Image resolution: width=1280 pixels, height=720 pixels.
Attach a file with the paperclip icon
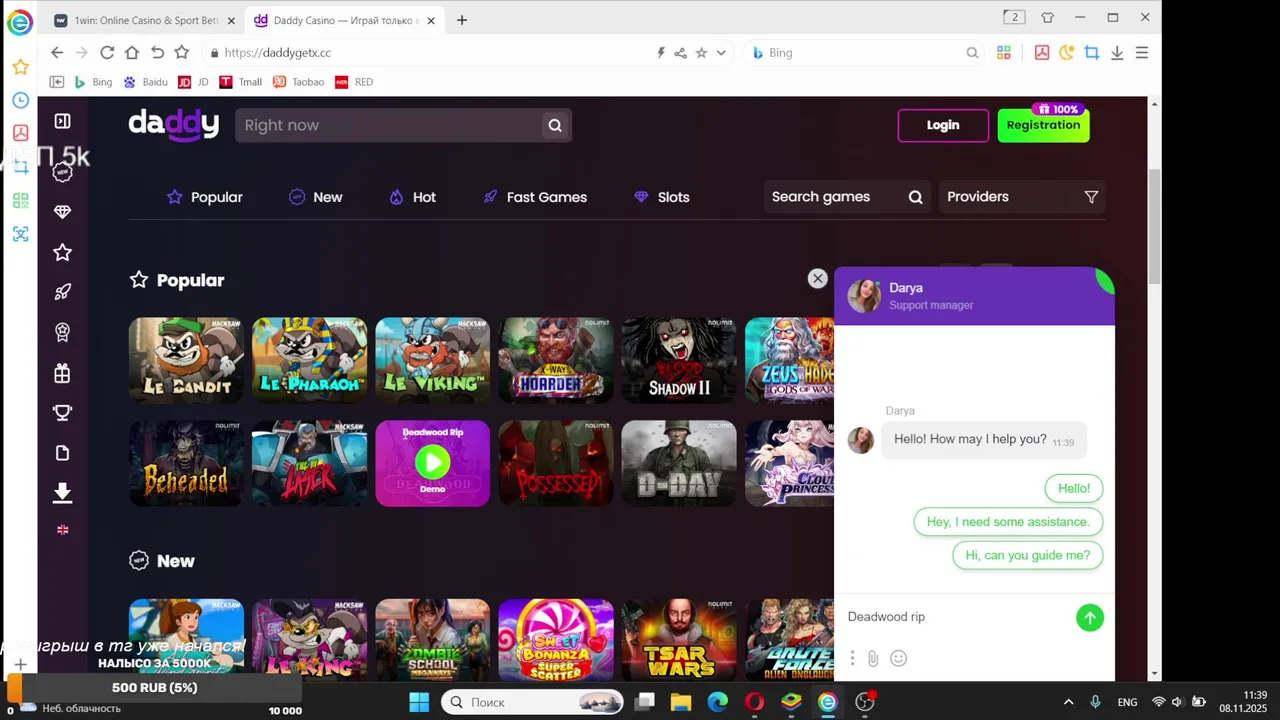[873, 658]
